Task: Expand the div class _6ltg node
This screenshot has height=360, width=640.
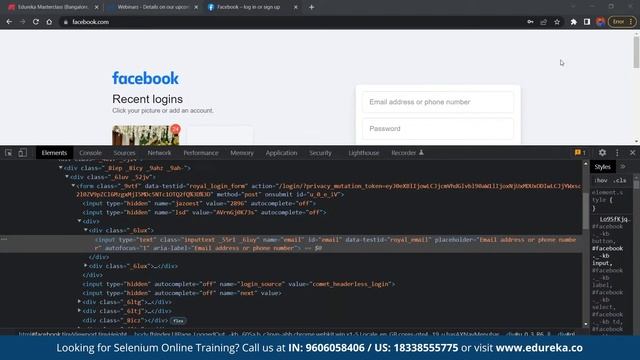Action: tap(80, 302)
